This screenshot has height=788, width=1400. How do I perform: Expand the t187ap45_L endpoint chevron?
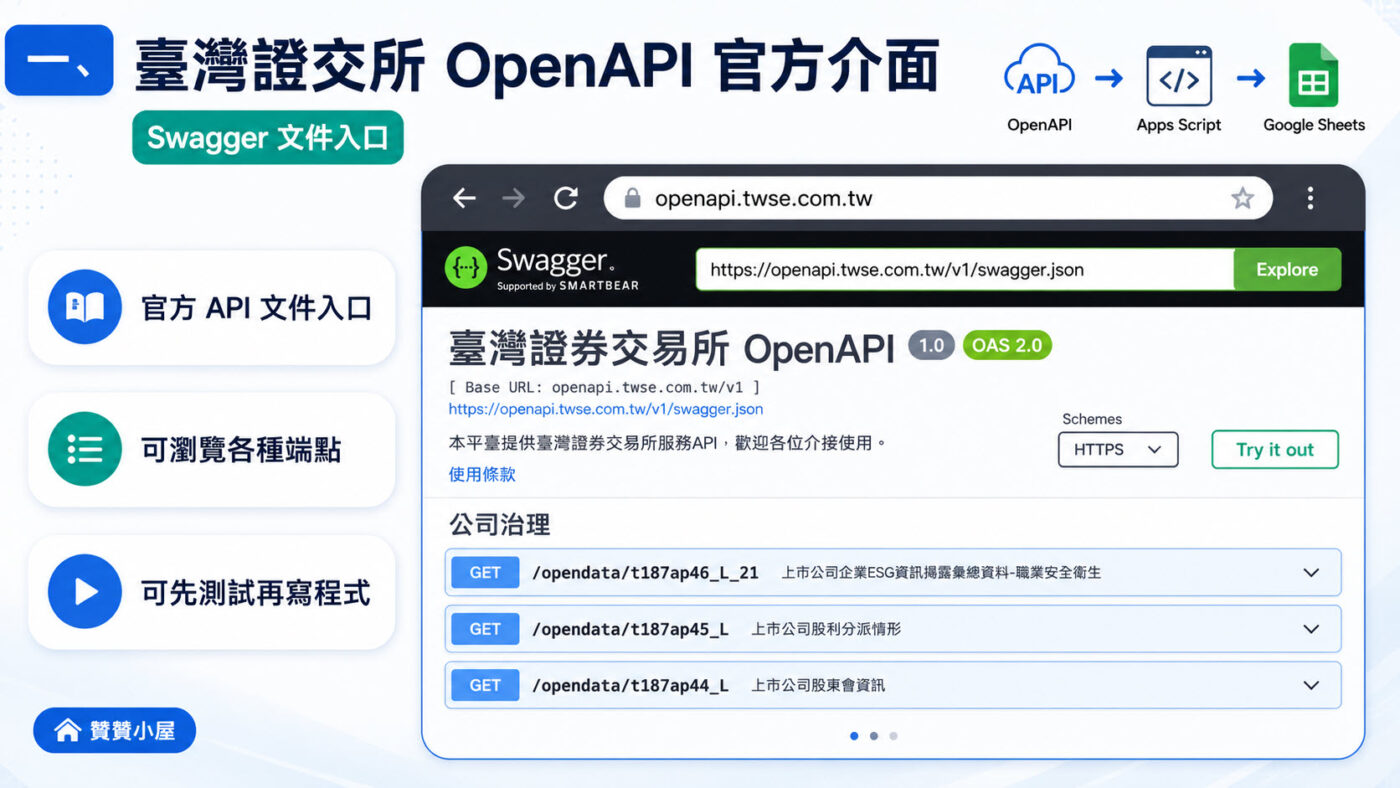(x=1311, y=629)
